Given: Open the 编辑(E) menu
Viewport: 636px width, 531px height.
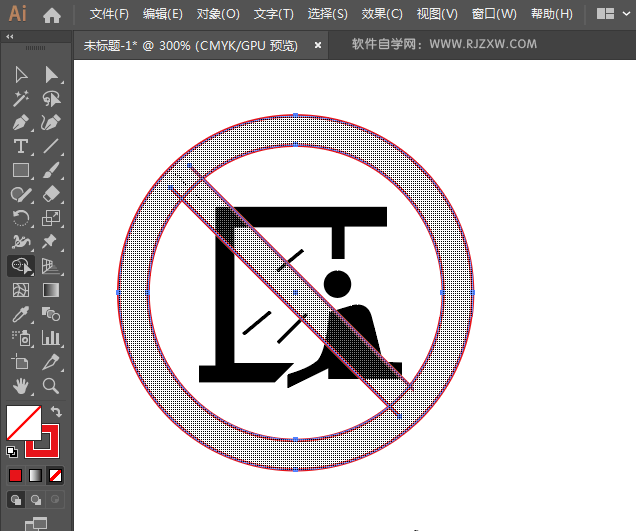Looking at the screenshot, I should click(x=163, y=14).
